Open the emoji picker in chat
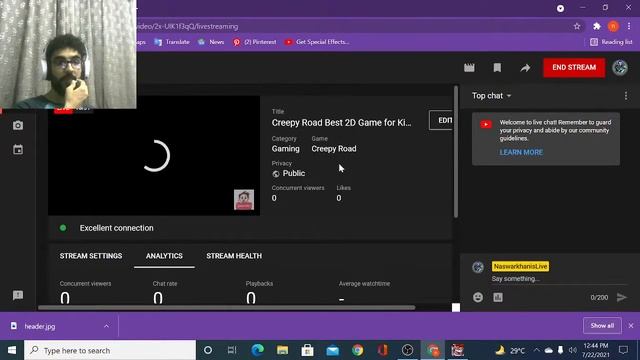This screenshot has width=640, height=360. pyautogui.click(x=478, y=298)
